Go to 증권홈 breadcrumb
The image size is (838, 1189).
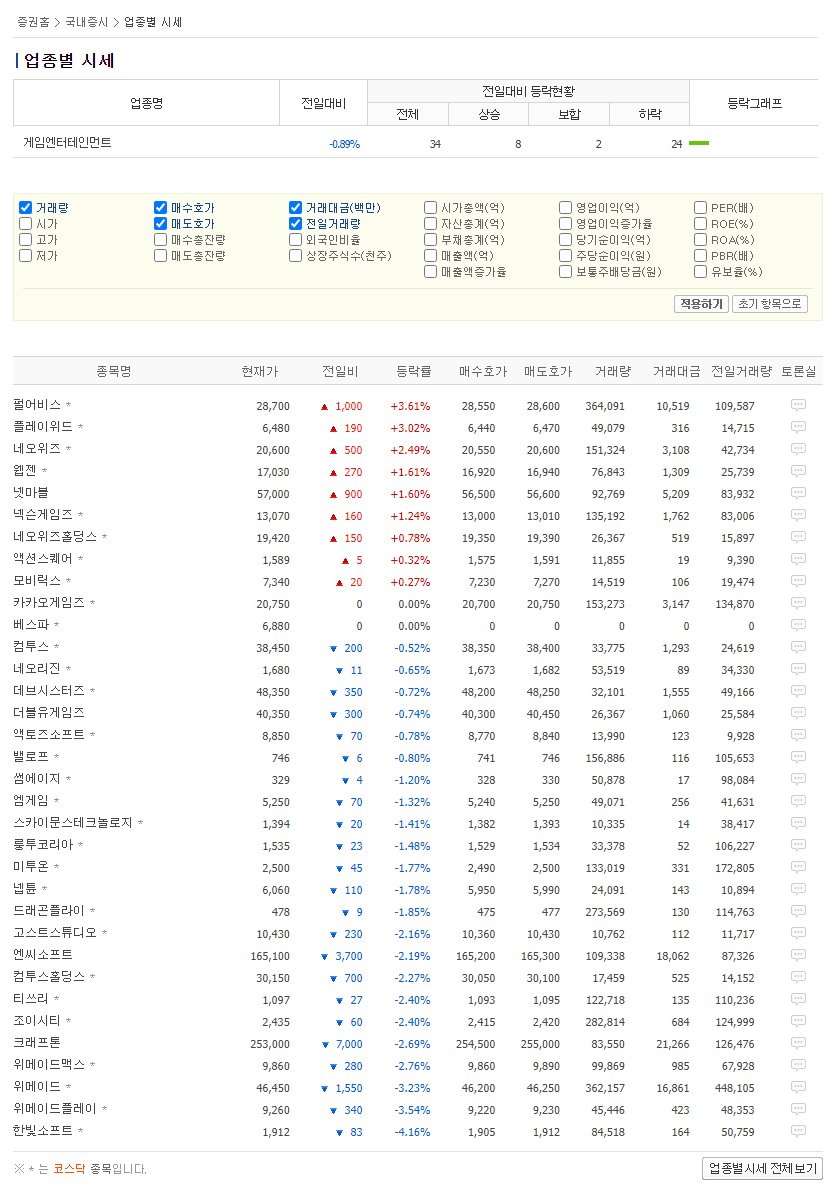pos(33,22)
